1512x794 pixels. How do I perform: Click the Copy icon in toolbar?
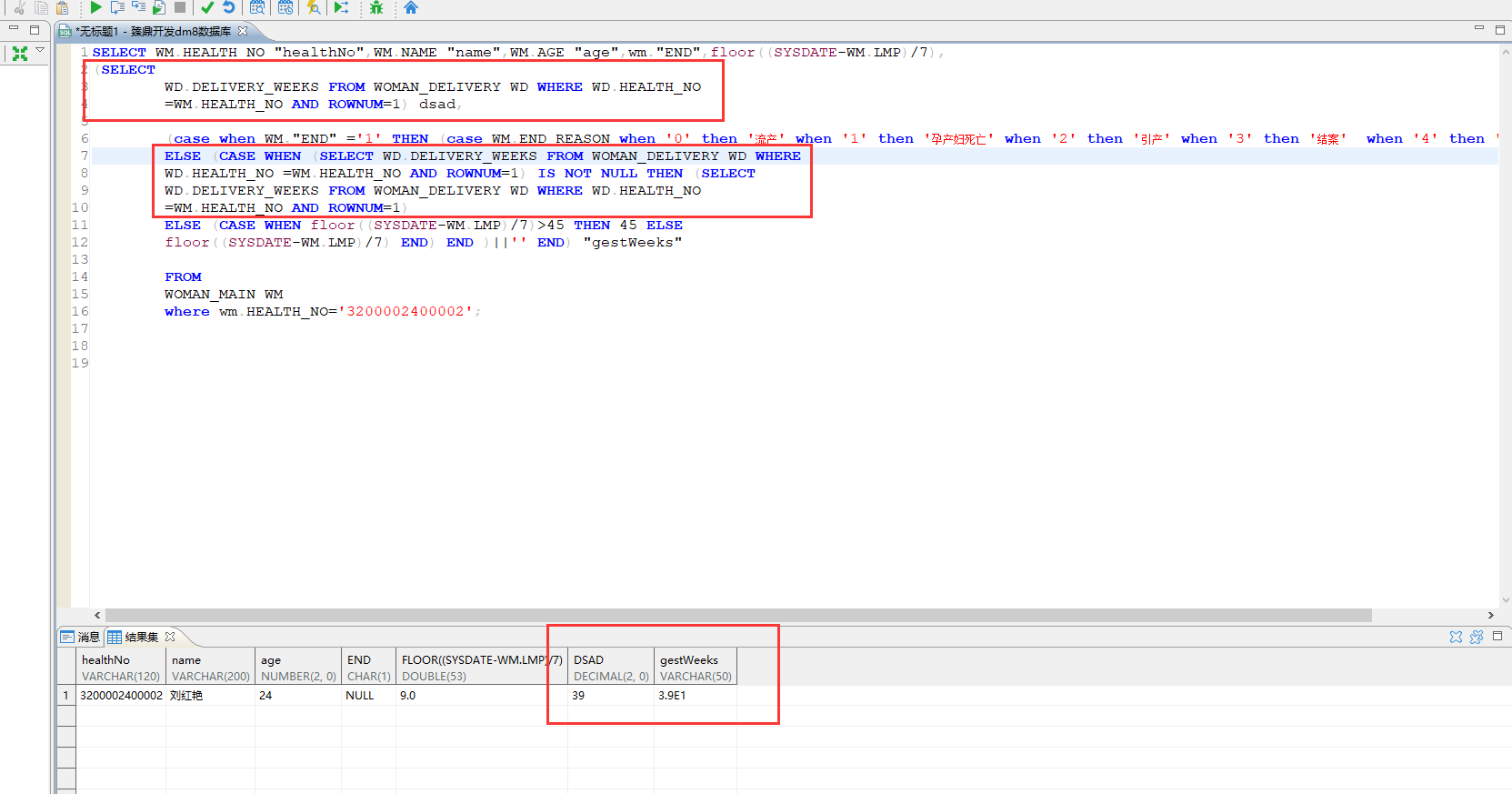coord(41,7)
